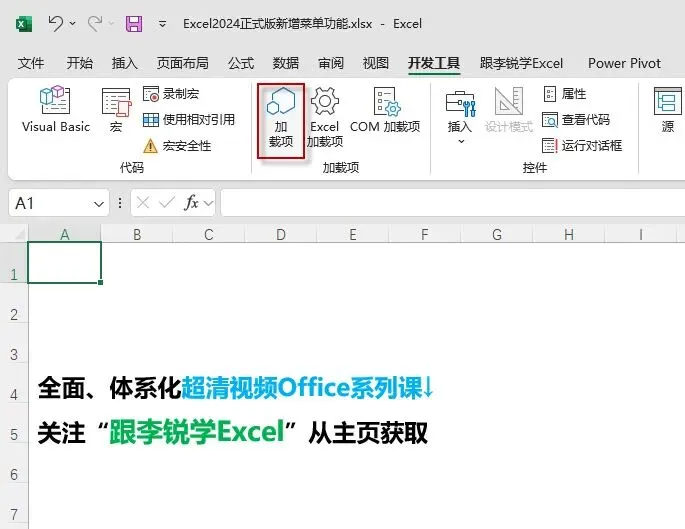Image resolution: width=685 pixels, height=529 pixels.
Task: Launch the Visual Basic editor
Action: click(55, 109)
